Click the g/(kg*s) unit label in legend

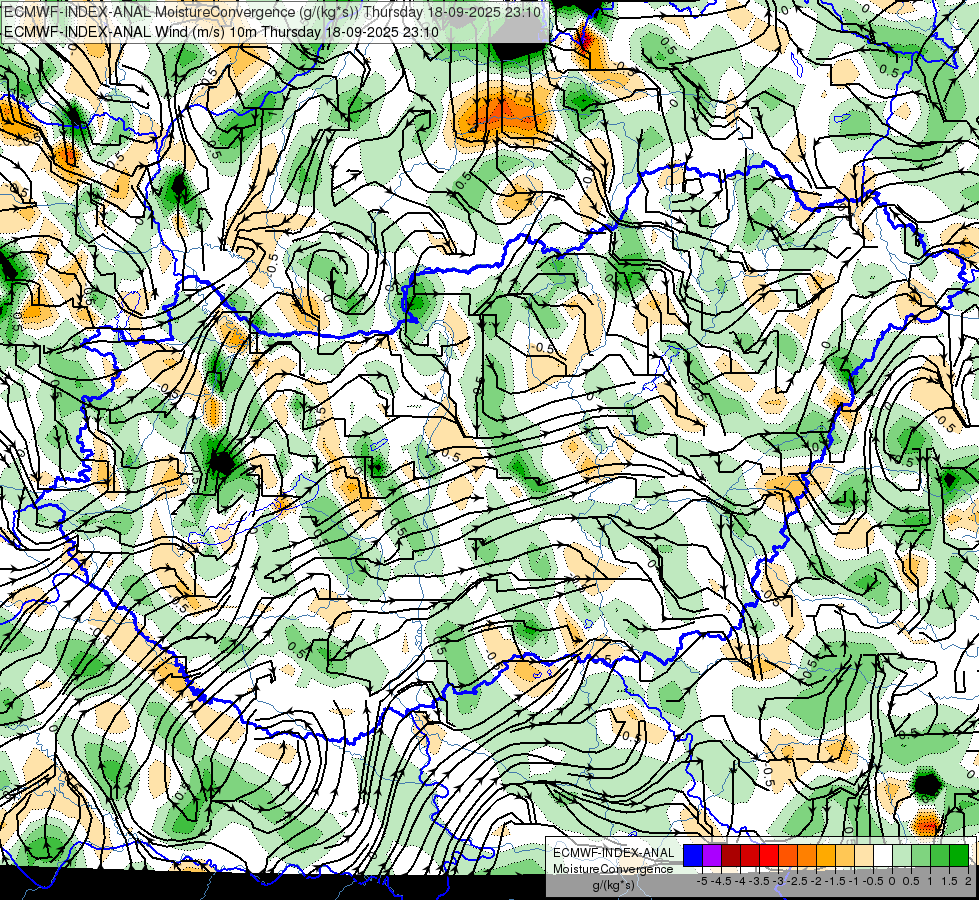(613, 886)
